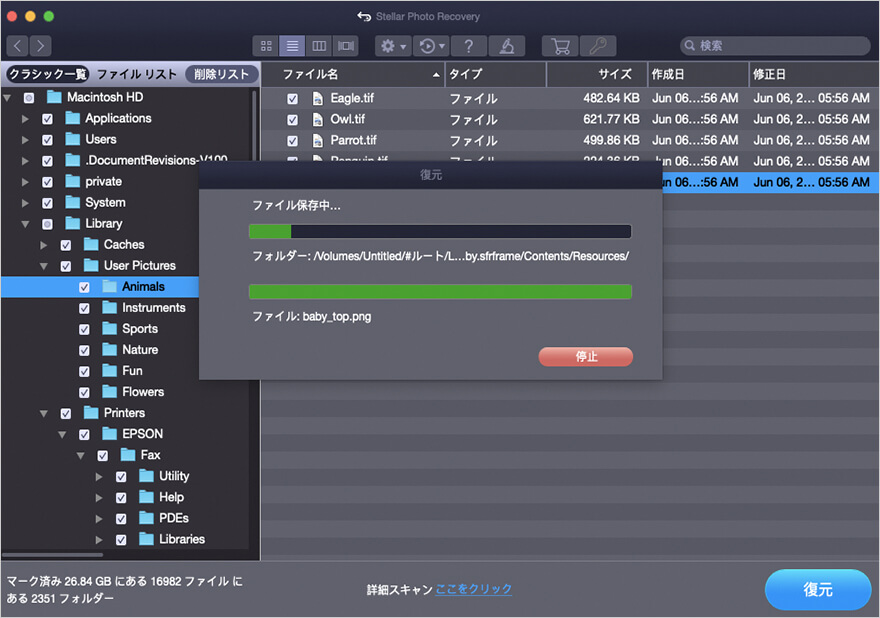Click the microscope icon in toolbar
The width and height of the screenshot is (880, 618).
pos(508,46)
